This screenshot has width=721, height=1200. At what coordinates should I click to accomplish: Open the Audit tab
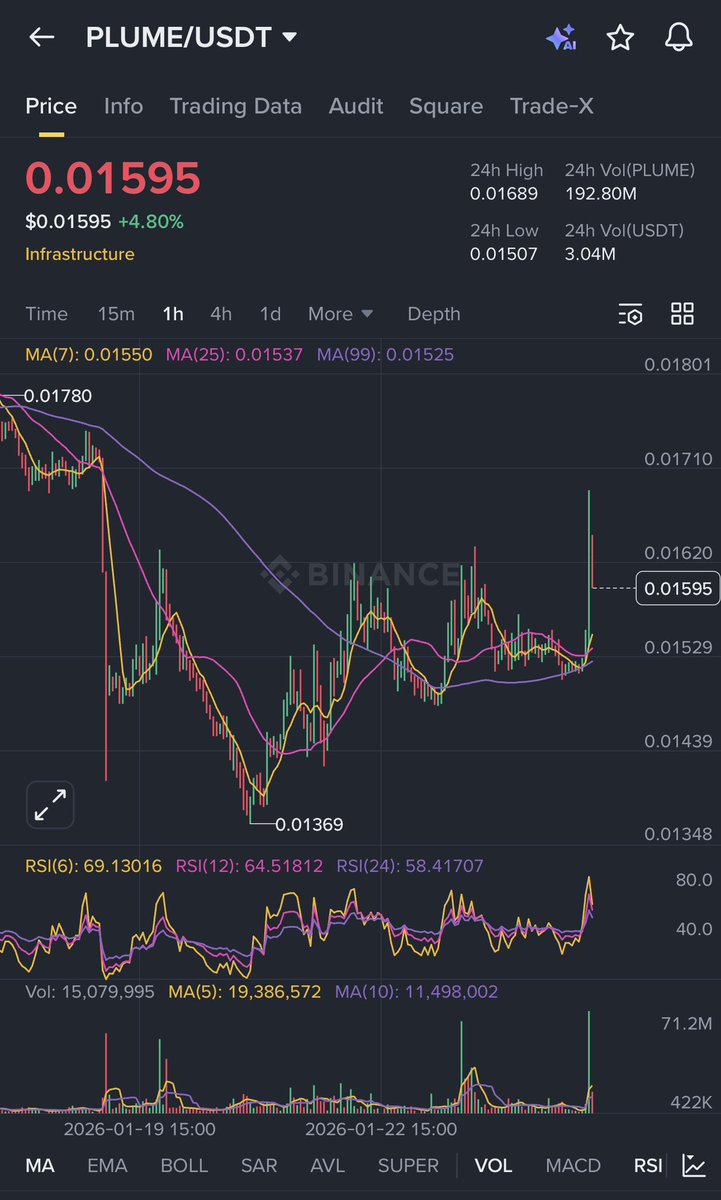click(x=356, y=106)
